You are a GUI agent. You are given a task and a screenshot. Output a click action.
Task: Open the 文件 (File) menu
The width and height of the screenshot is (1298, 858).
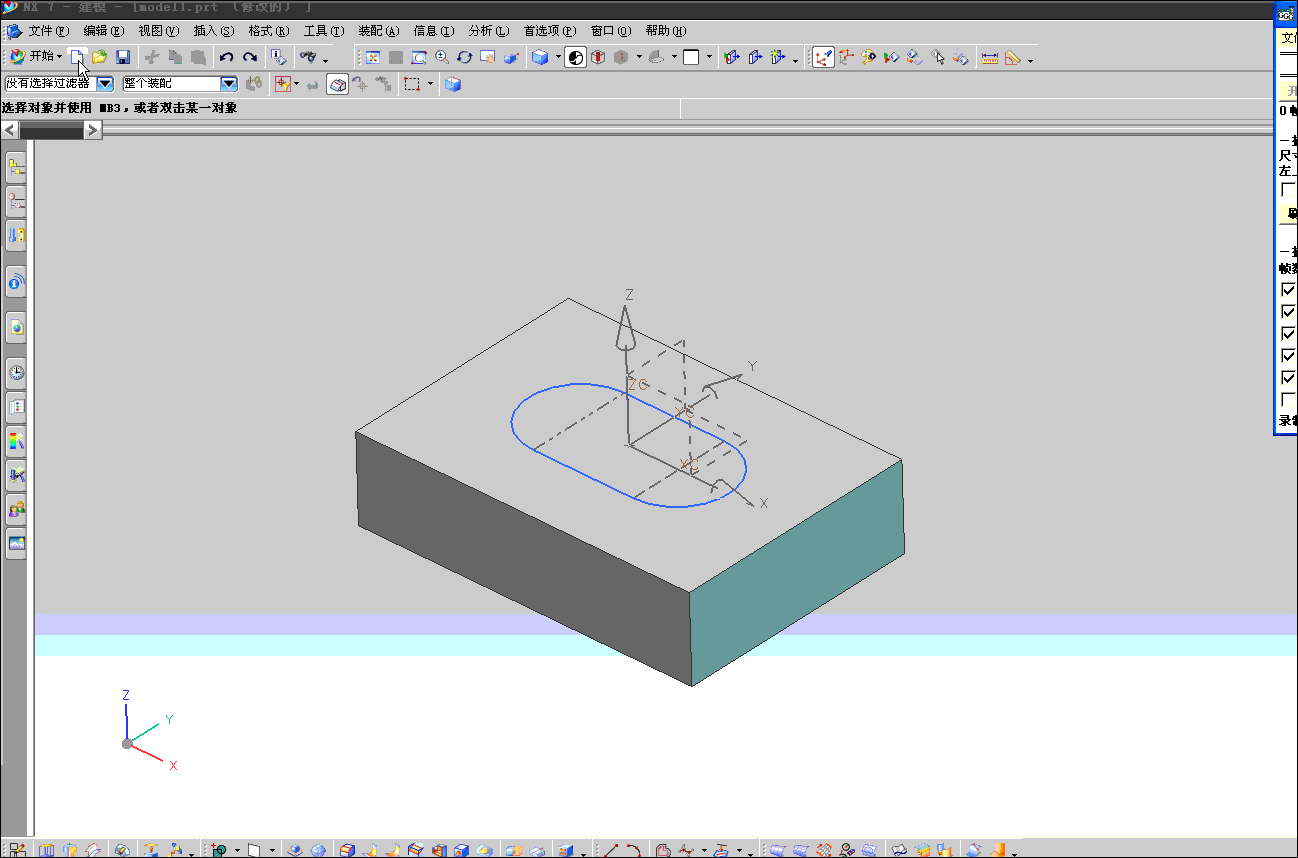pos(49,31)
